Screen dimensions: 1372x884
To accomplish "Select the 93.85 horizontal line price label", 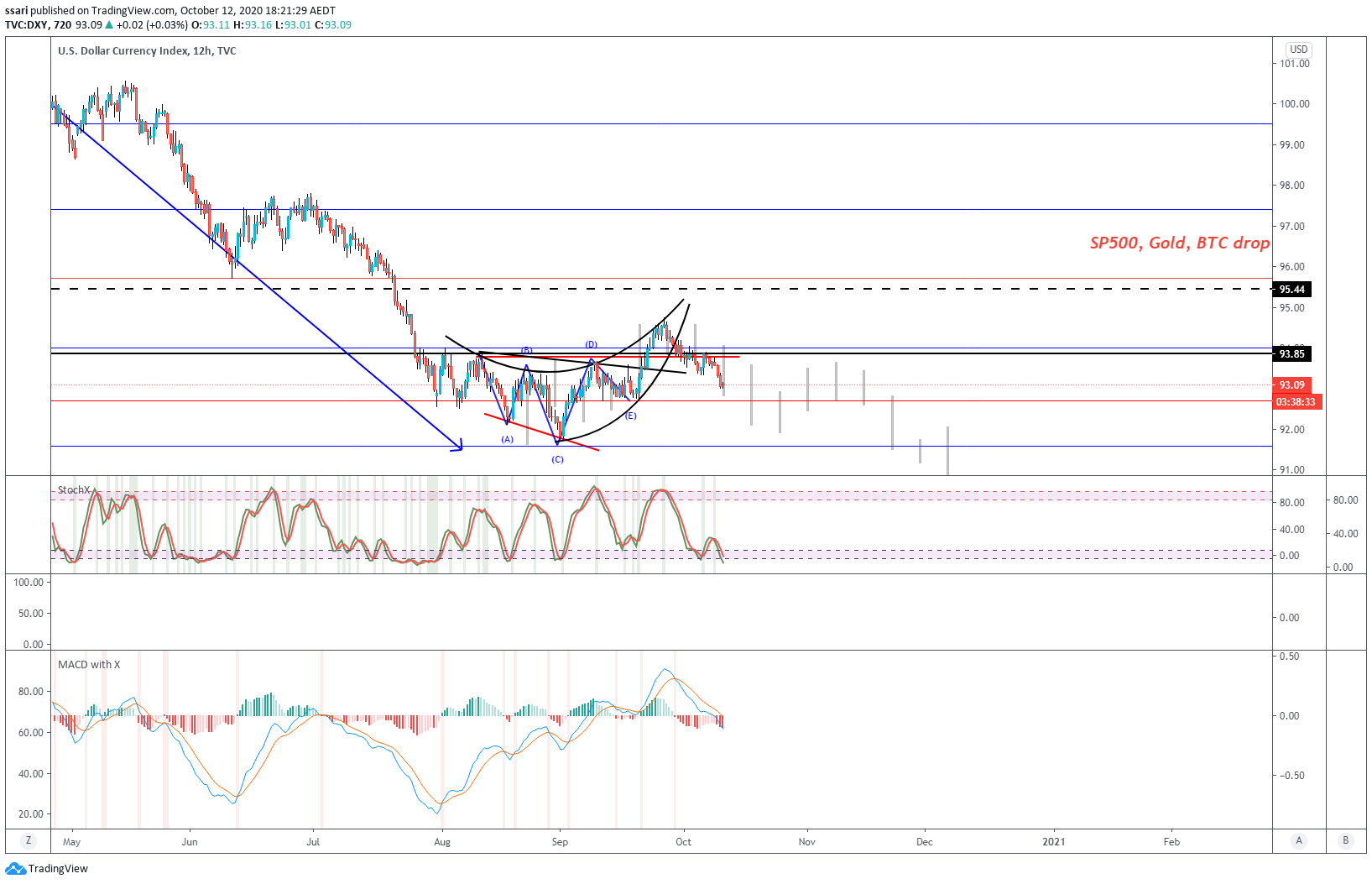I will click(1292, 354).
